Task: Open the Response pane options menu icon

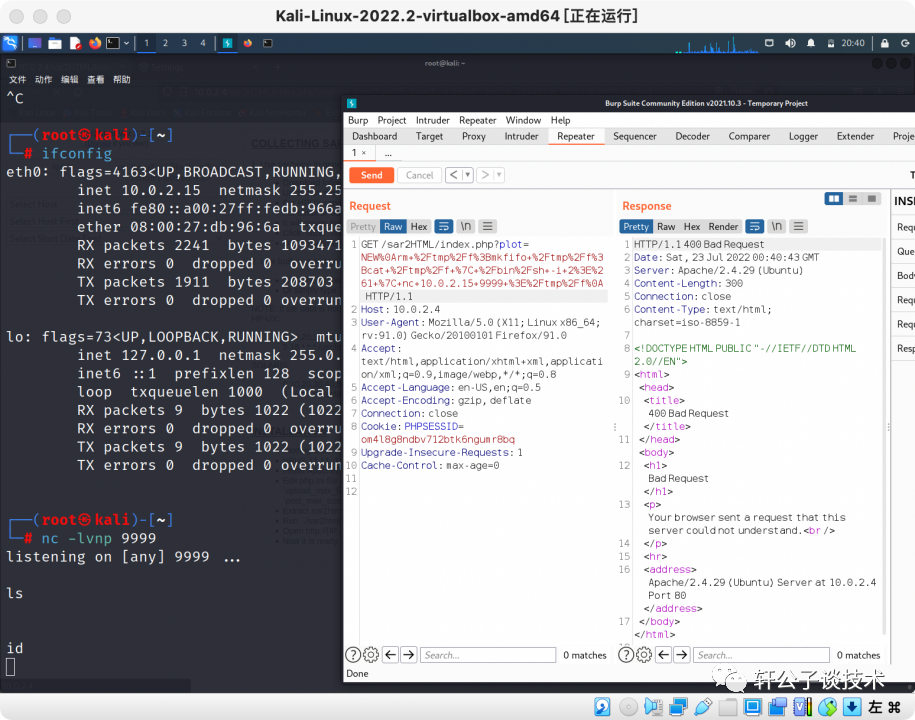Action: click(x=799, y=226)
